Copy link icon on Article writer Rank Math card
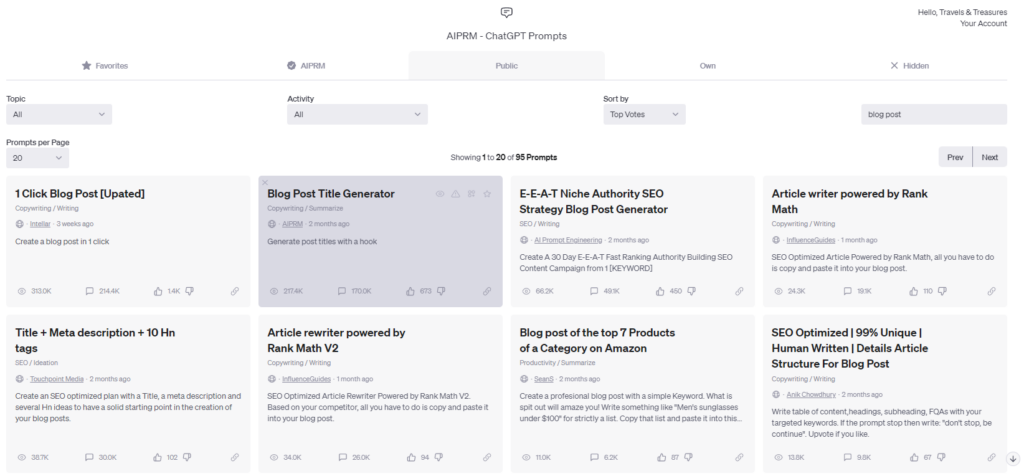Screen dimensions: 1024x476 pos(991,291)
